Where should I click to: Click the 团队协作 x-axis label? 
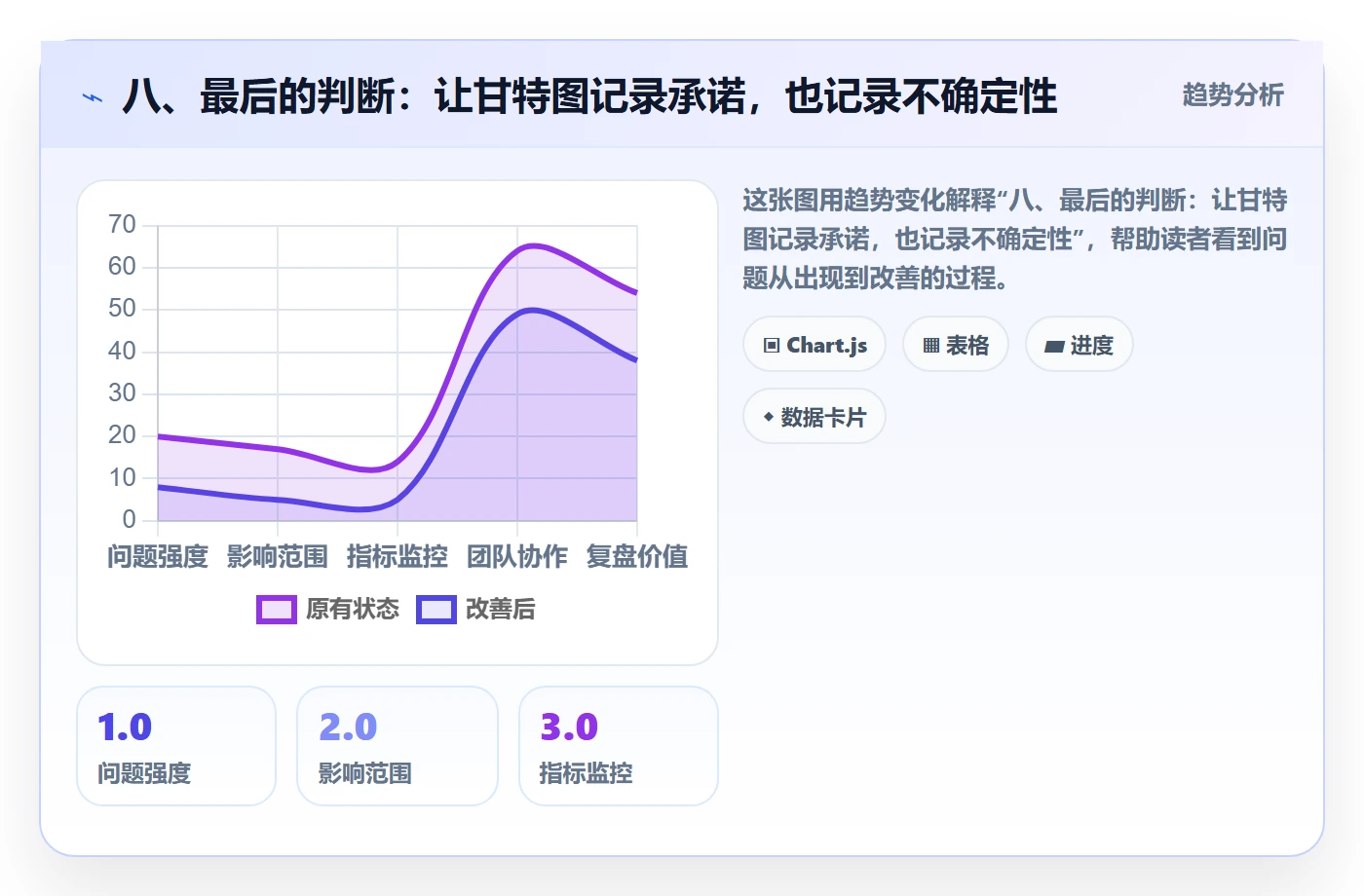pos(517,557)
